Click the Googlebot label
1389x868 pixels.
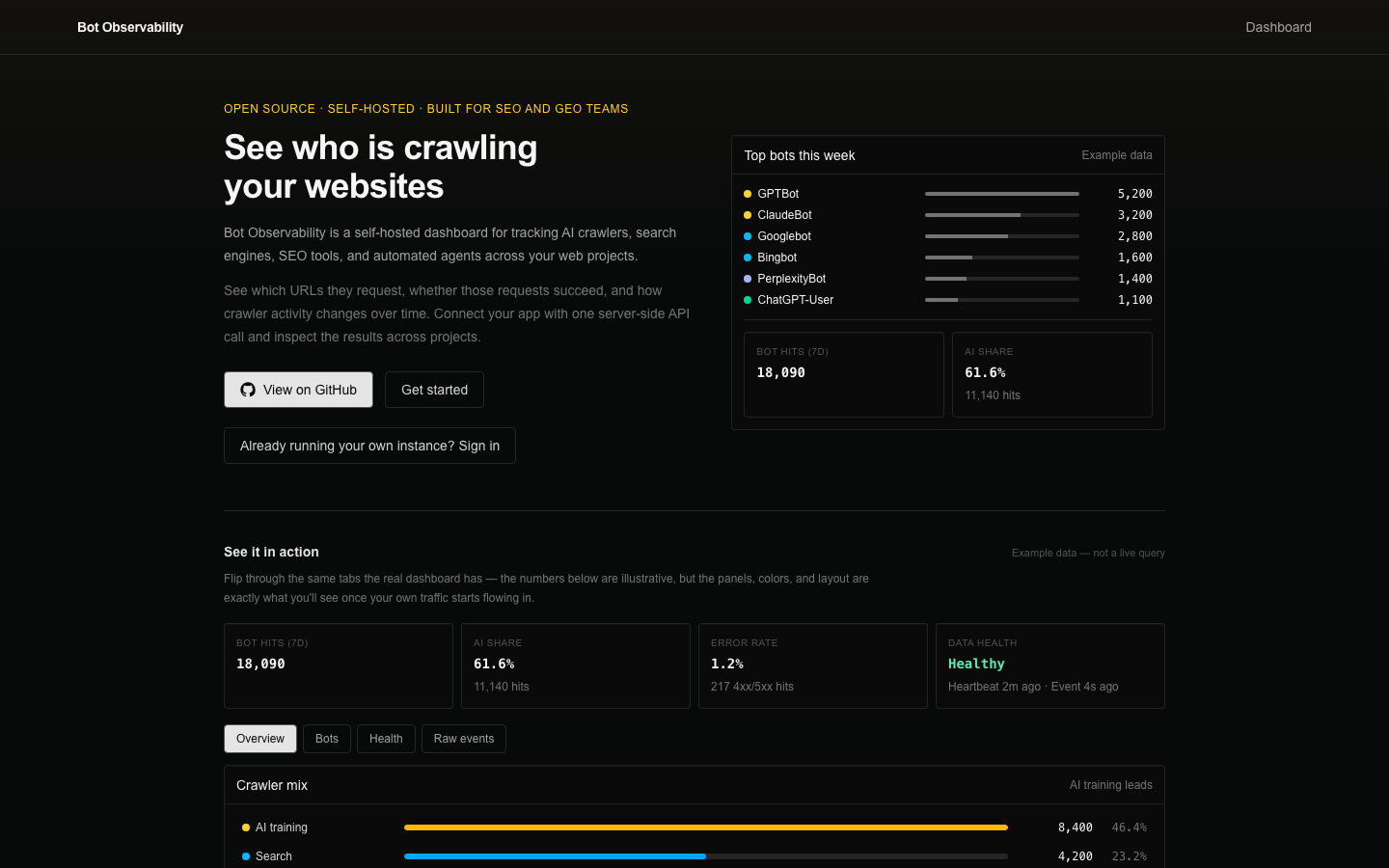tap(784, 236)
